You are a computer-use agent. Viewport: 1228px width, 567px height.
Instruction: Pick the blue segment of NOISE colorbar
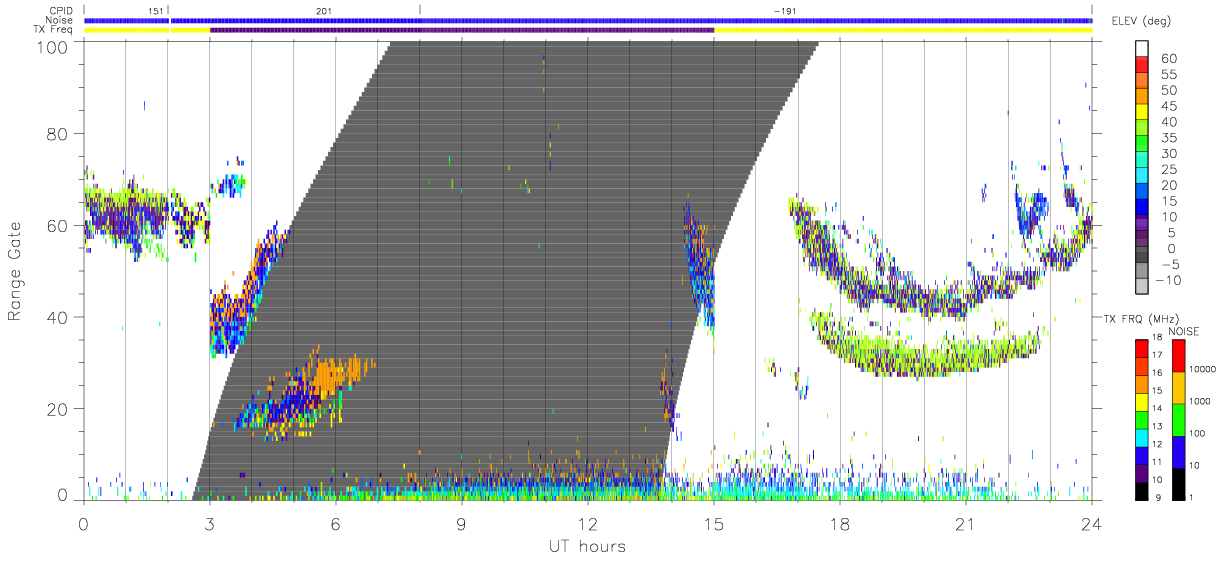(x=1178, y=450)
